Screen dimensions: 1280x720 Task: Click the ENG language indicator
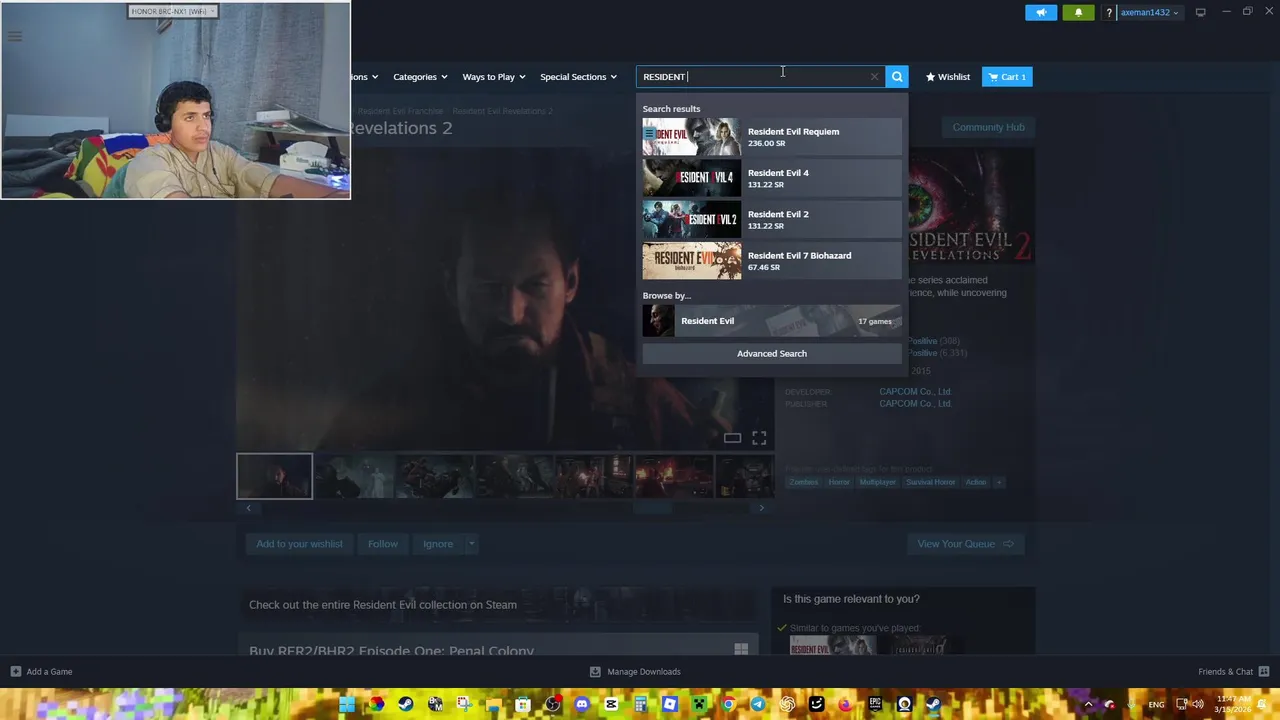tap(1156, 704)
